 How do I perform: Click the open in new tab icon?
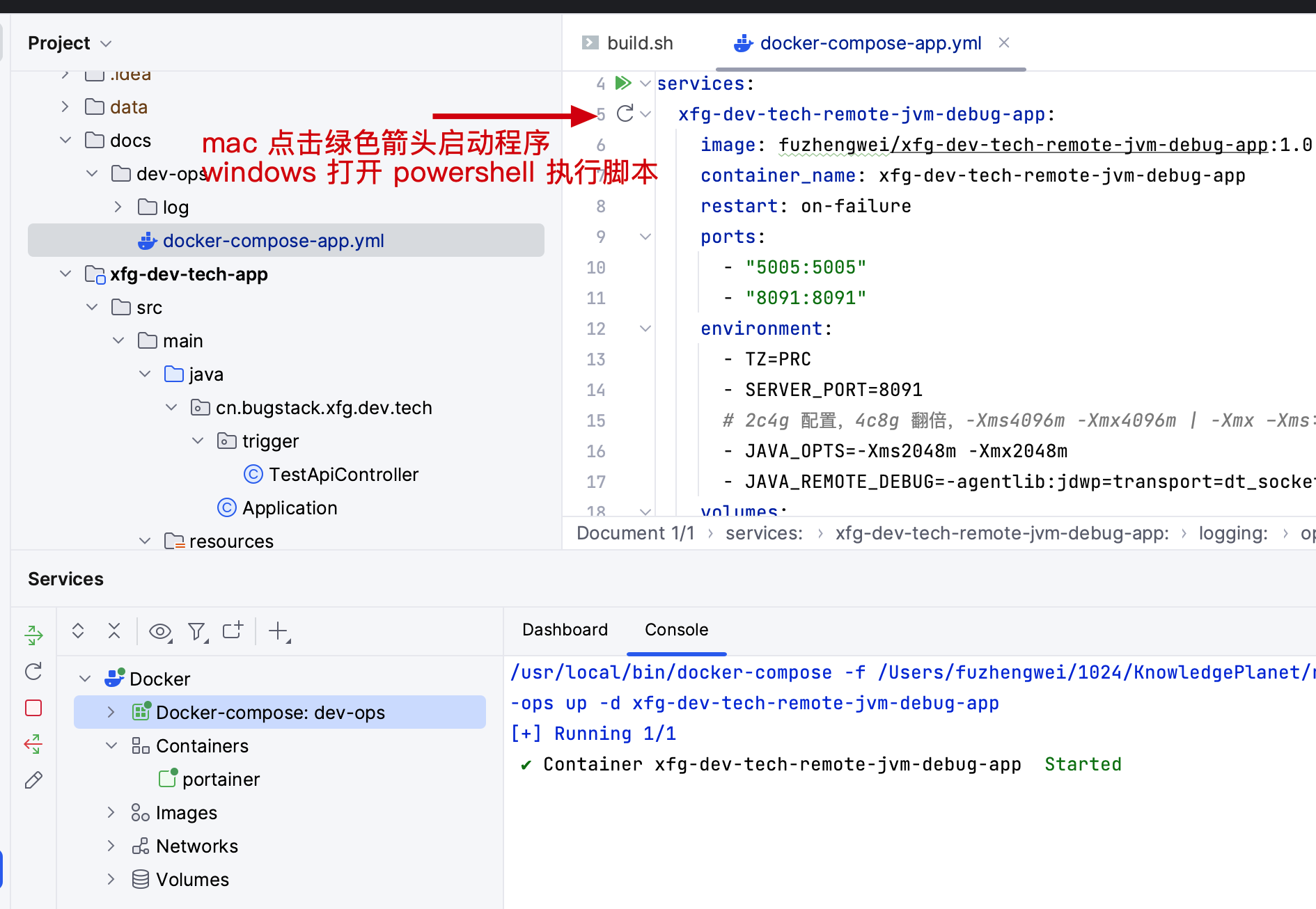233,630
